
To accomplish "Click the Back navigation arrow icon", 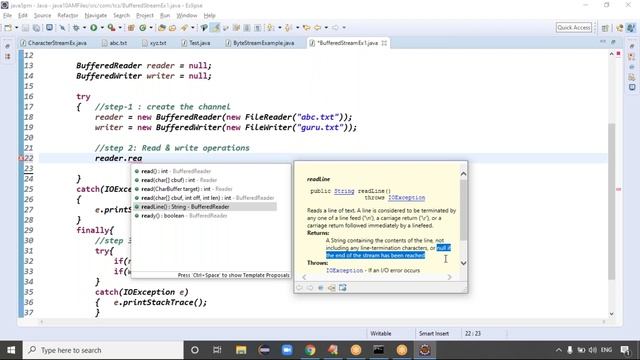I will (317, 28).
